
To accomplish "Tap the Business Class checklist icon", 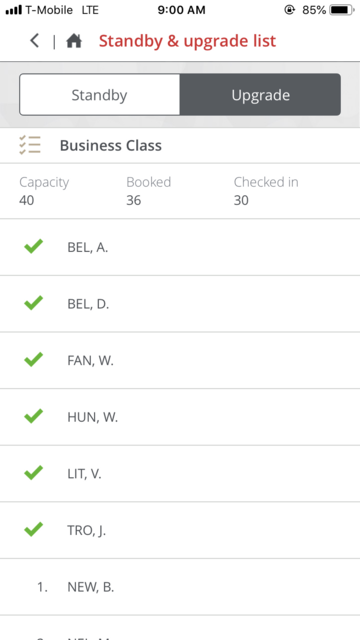I will (x=30, y=145).
